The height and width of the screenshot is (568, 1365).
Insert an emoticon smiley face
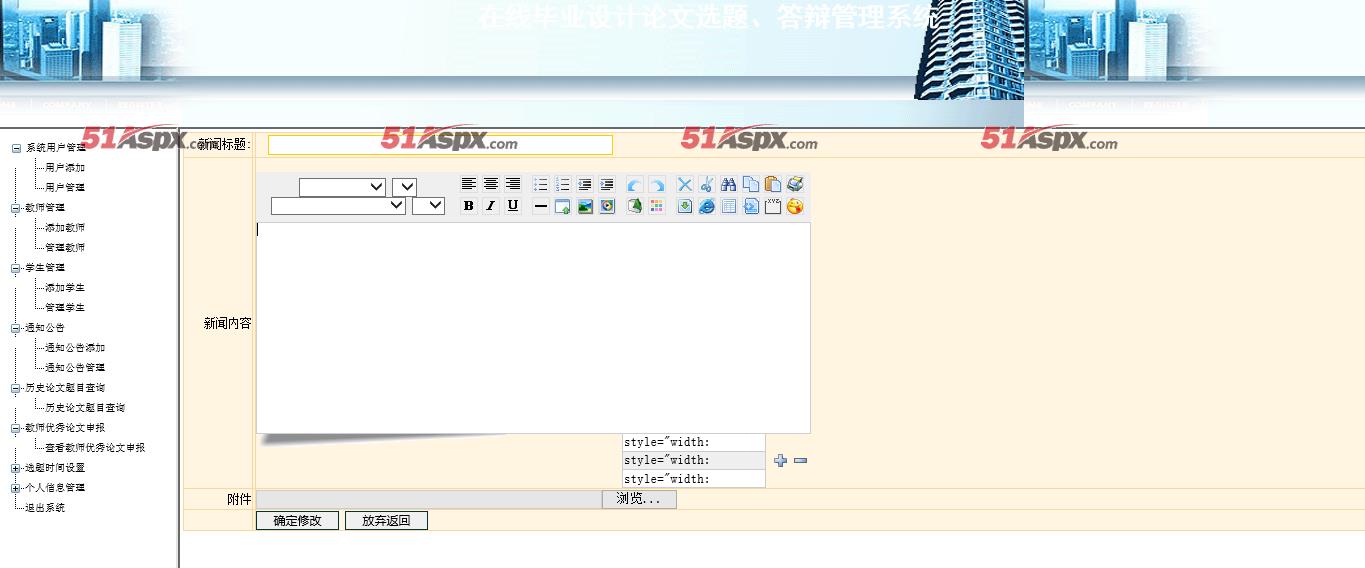pyautogui.click(x=794, y=206)
